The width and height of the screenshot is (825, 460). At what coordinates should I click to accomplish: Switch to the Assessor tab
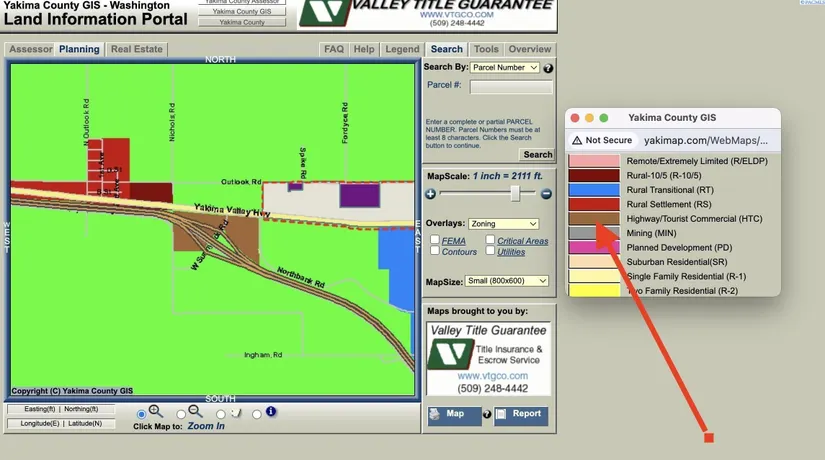pyautogui.click(x=30, y=49)
